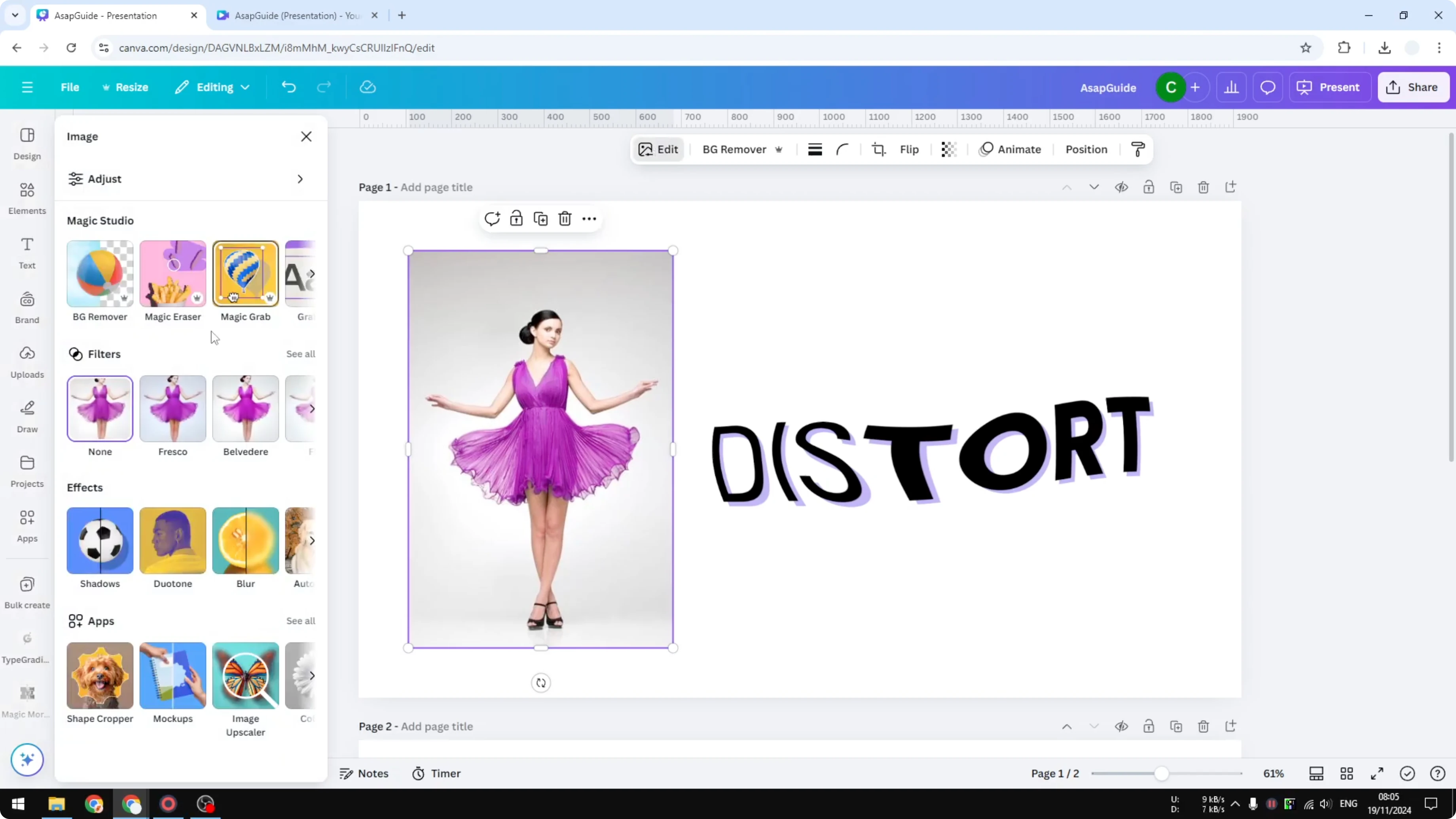Open the Uploads panel in the sidebar
The height and width of the screenshot is (819, 1456).
tap(27, 362)
